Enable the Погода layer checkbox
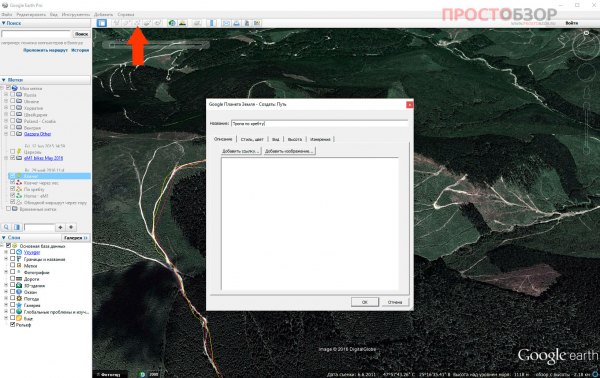This screenshot has width=600, height=378. click(13, 298)
